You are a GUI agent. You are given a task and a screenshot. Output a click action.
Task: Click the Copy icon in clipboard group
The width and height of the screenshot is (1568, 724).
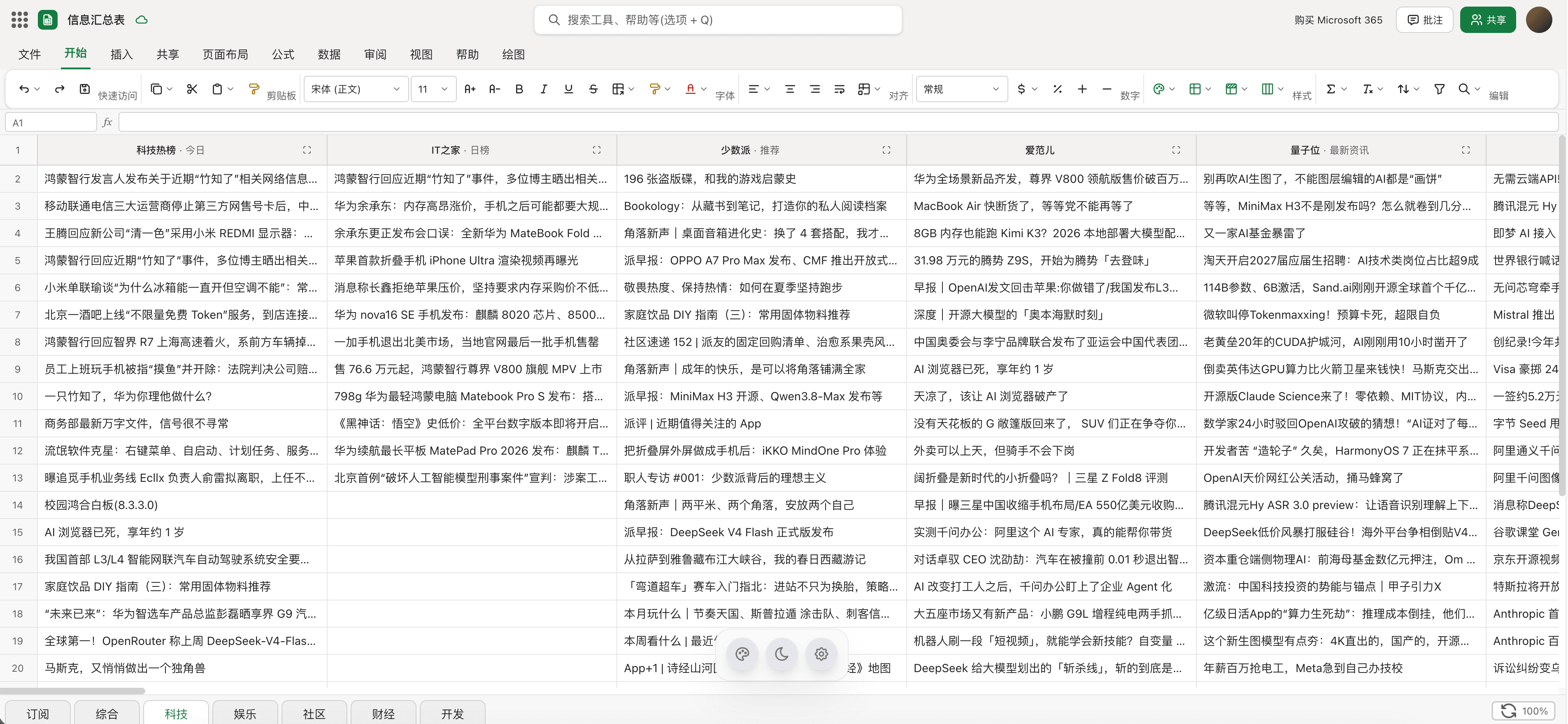pyautogui.click(x=156, y=89)
